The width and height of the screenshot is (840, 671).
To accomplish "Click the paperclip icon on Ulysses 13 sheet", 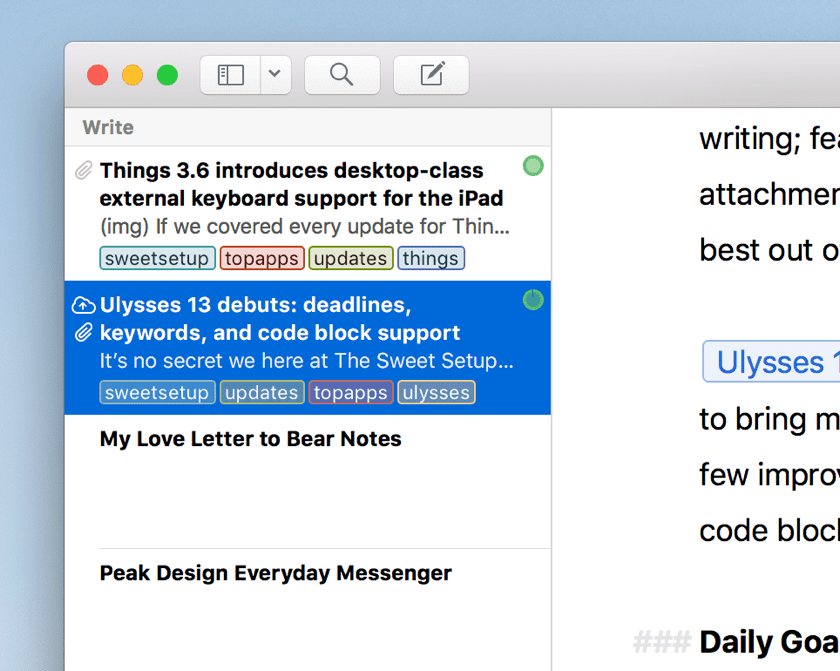I will pos(83,333).
